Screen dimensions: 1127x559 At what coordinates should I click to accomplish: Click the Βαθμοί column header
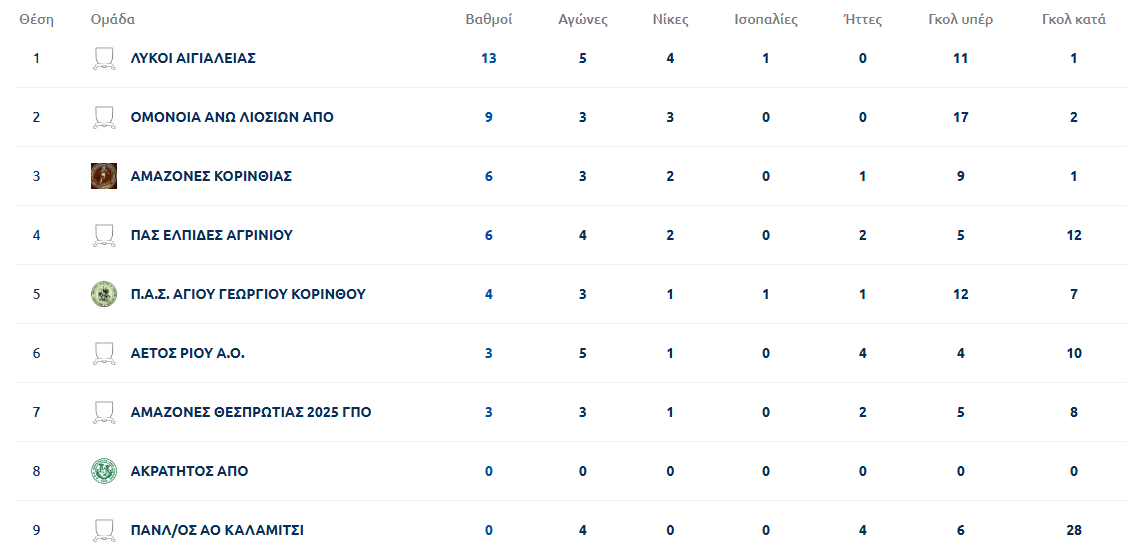point(489,19)
